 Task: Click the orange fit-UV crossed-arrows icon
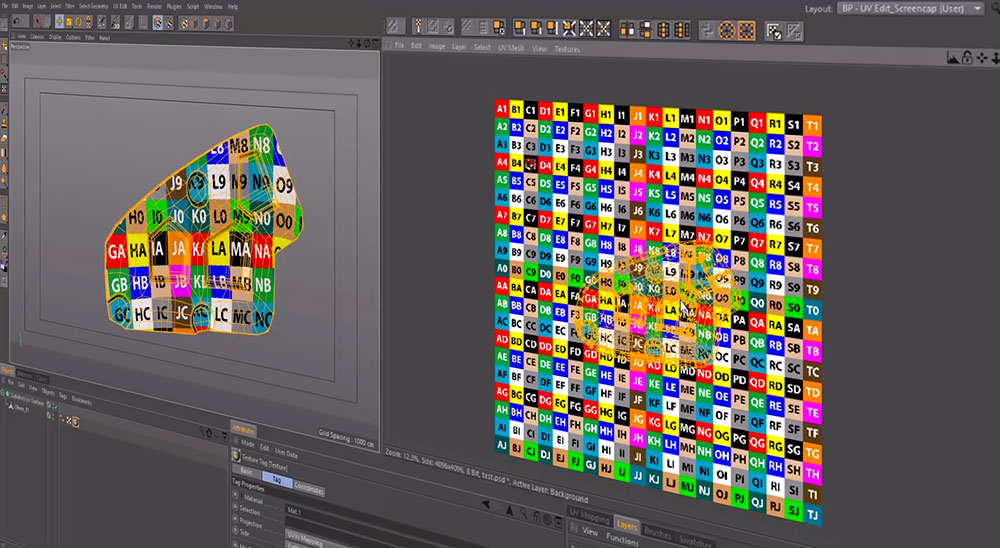pos(569,27)
